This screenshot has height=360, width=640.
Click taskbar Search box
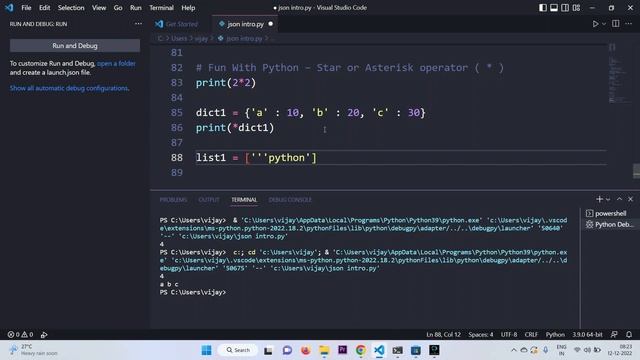coord(238,350)
